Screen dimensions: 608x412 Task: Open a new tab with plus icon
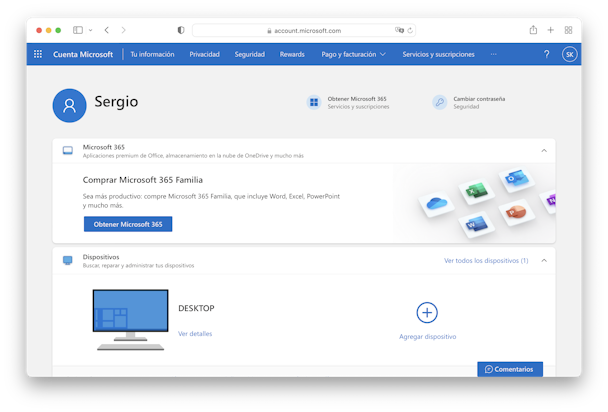click(x=550, y=30)
